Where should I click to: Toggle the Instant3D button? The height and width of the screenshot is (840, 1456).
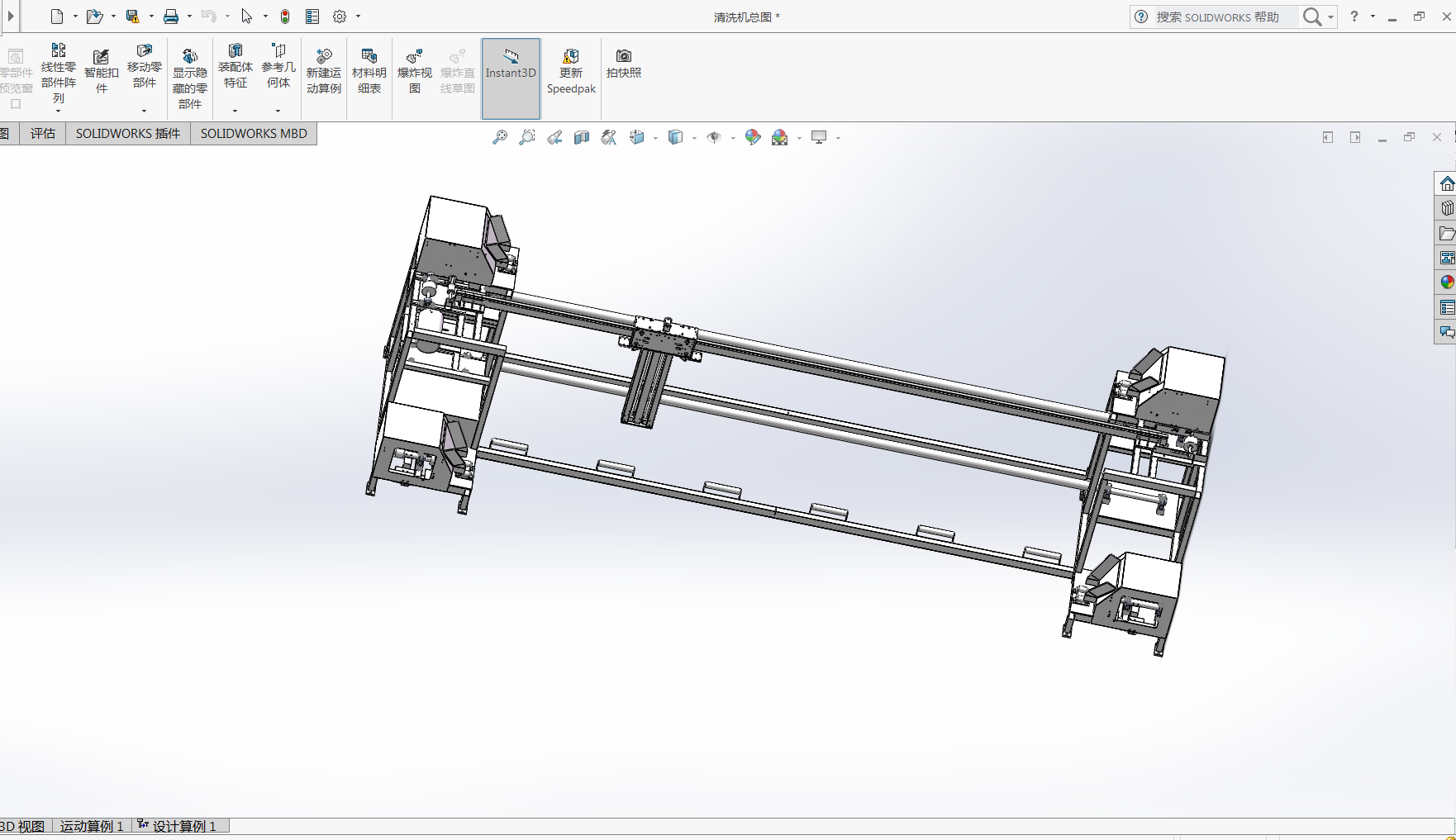[x=511, y=71]
